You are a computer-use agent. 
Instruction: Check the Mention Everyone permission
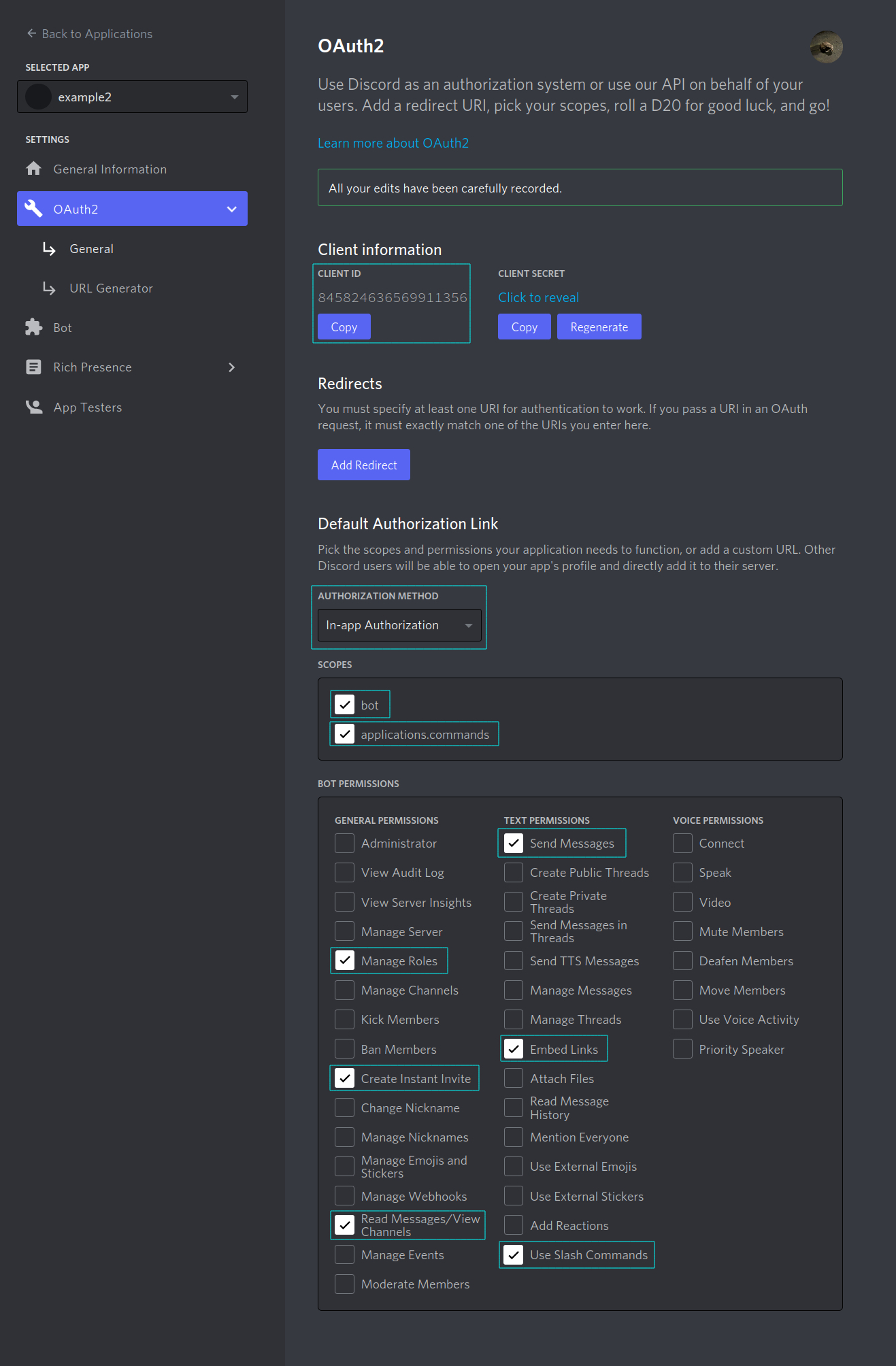[x=514, y=1137]
